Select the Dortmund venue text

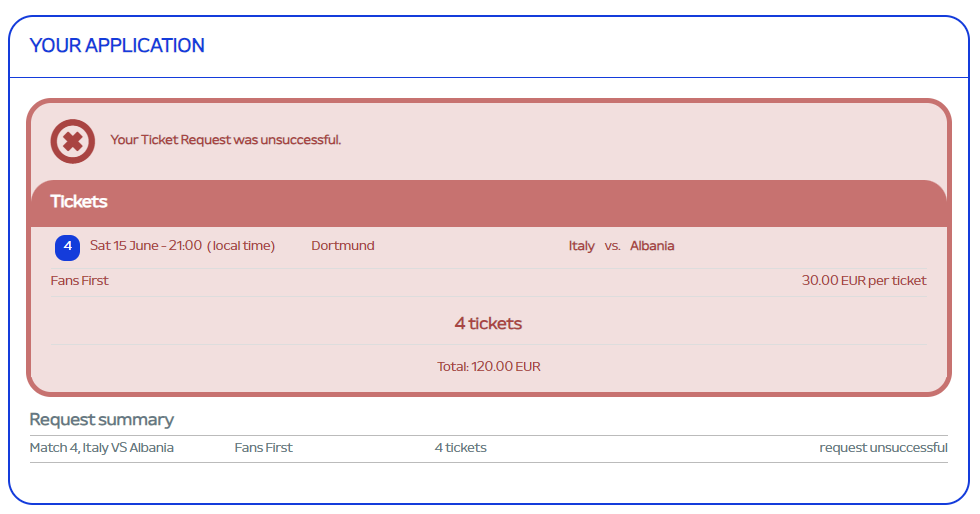click(x=343, y=246)
